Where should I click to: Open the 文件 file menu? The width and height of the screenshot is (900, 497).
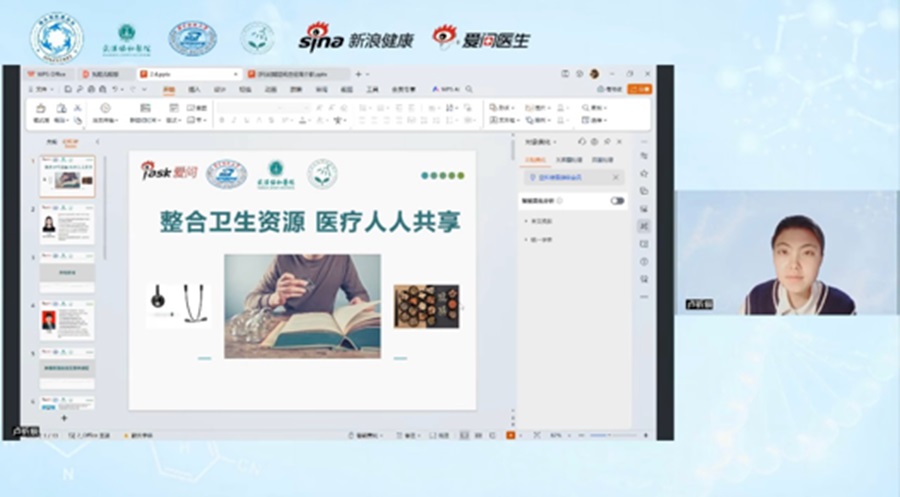[41, 89]
